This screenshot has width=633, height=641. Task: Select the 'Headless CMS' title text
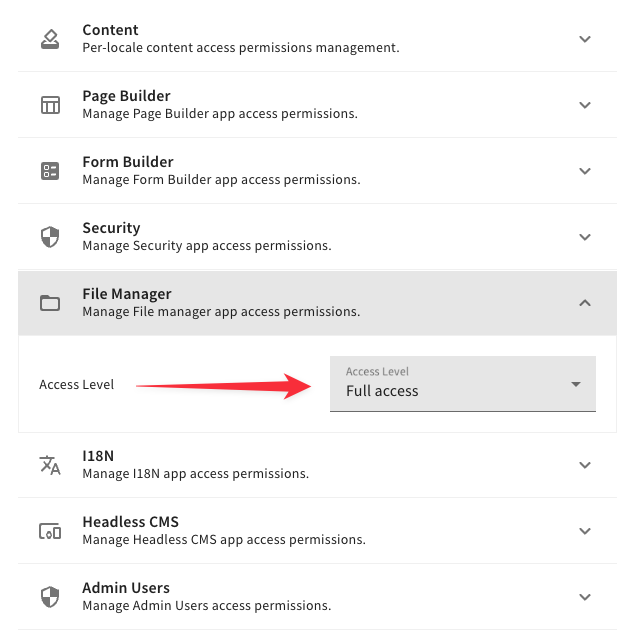coord(130,522)
